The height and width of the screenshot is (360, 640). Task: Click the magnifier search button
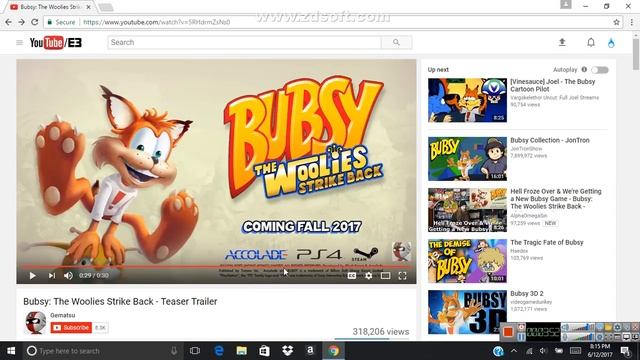(x=396, y=42)
